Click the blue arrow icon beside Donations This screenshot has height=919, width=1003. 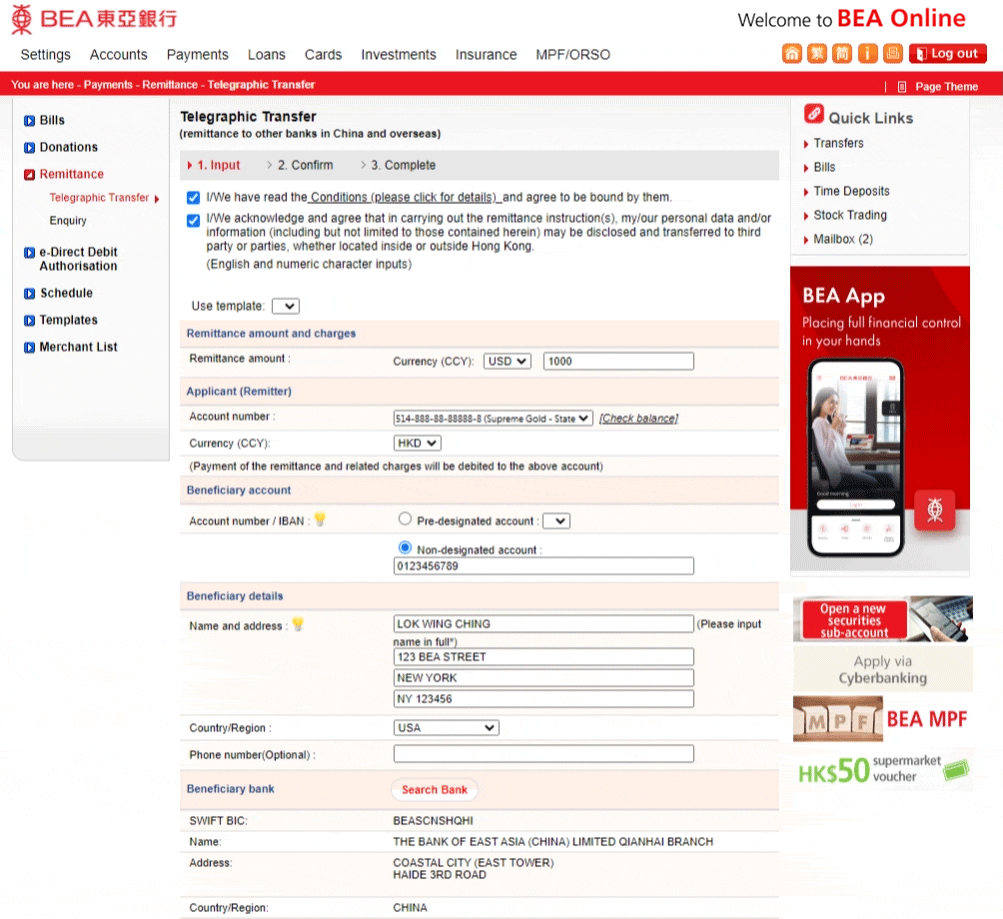point(29,148)
